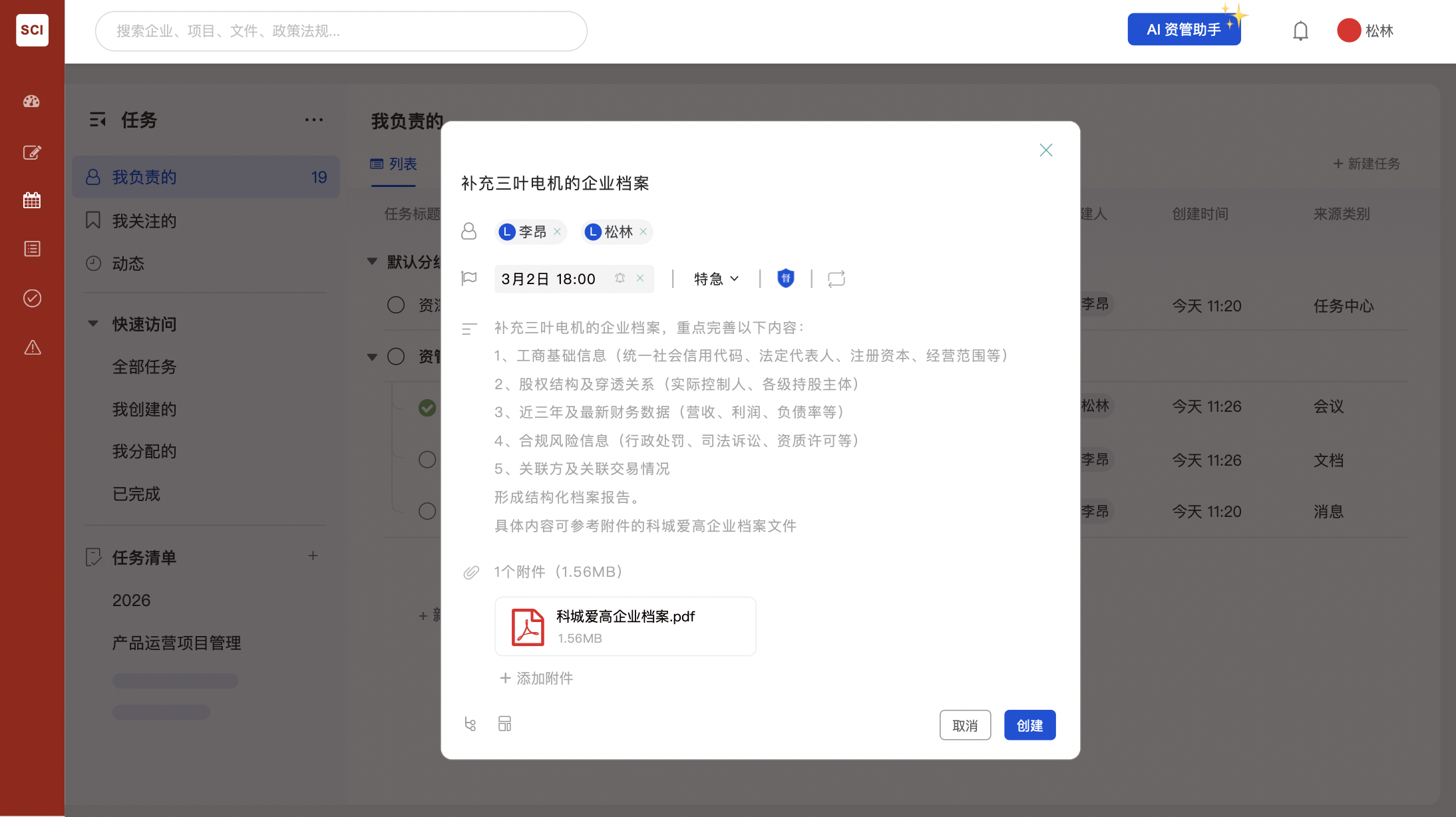Open the 任务 panel more options menu

pos(313,120)
